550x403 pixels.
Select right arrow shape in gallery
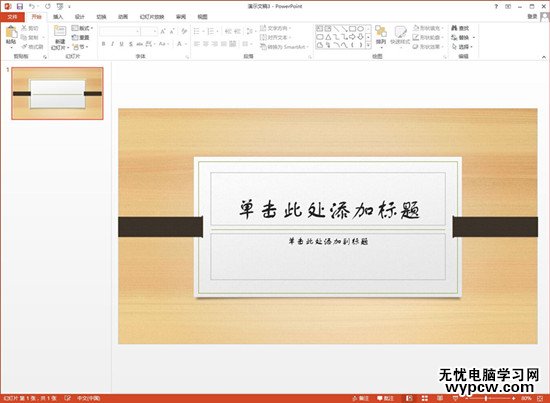352,36
